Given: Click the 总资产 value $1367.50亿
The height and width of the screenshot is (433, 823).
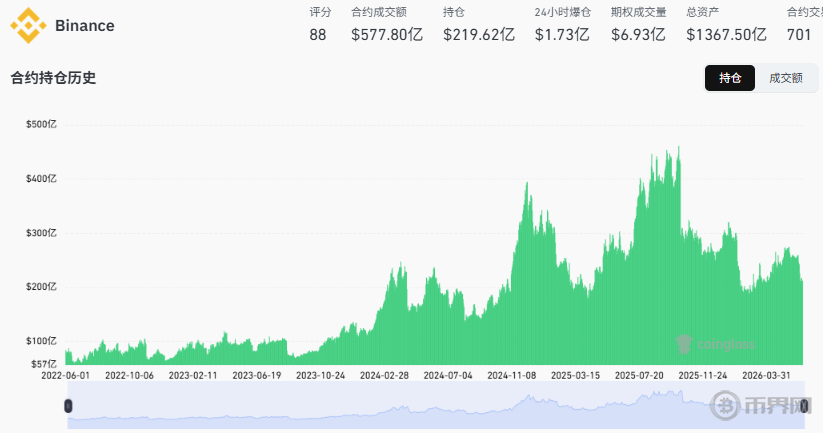Looking at the screenshot, I should (x=726, y=35).
